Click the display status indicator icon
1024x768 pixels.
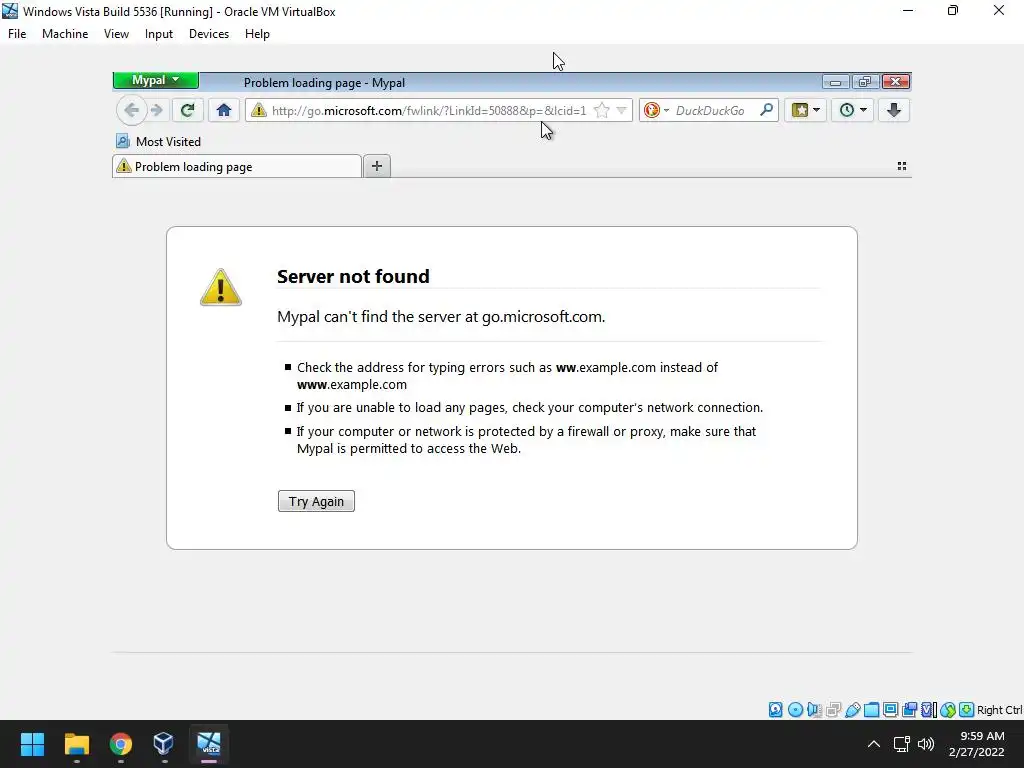click(x=890, y=709)
